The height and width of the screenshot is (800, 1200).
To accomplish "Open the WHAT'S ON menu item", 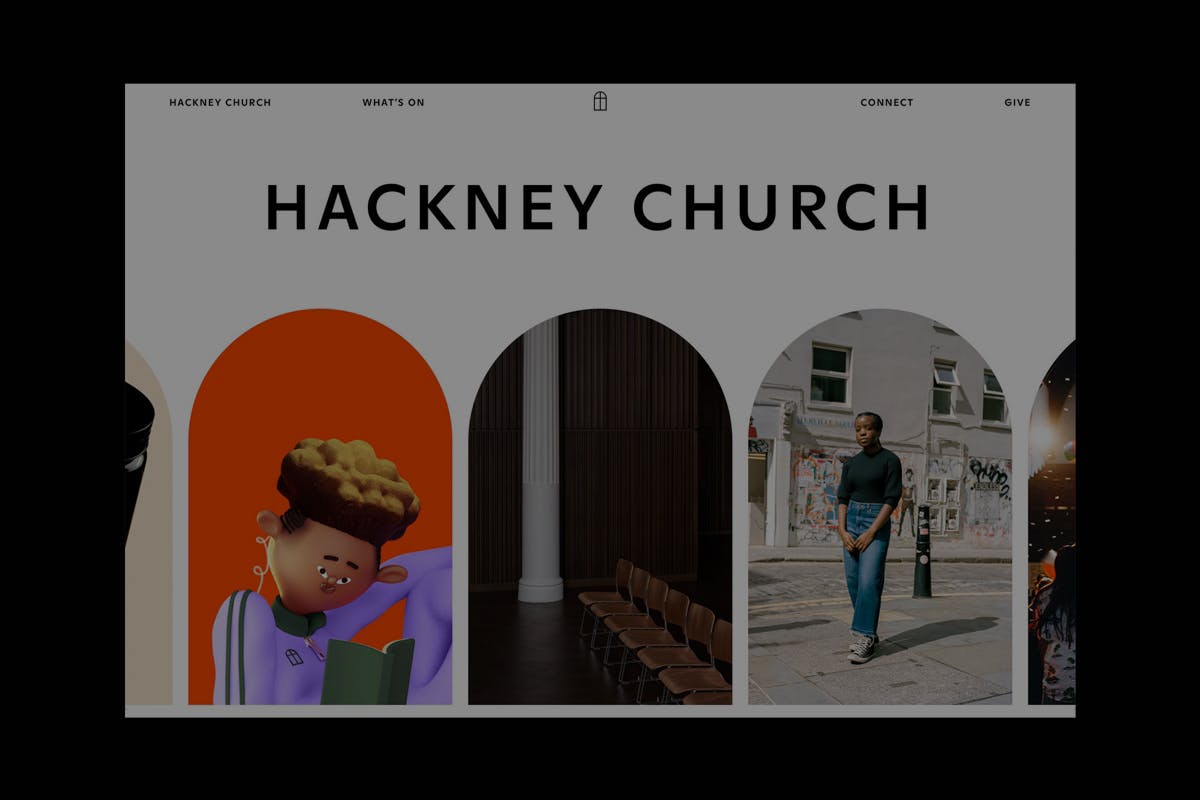I will point(393,102).
